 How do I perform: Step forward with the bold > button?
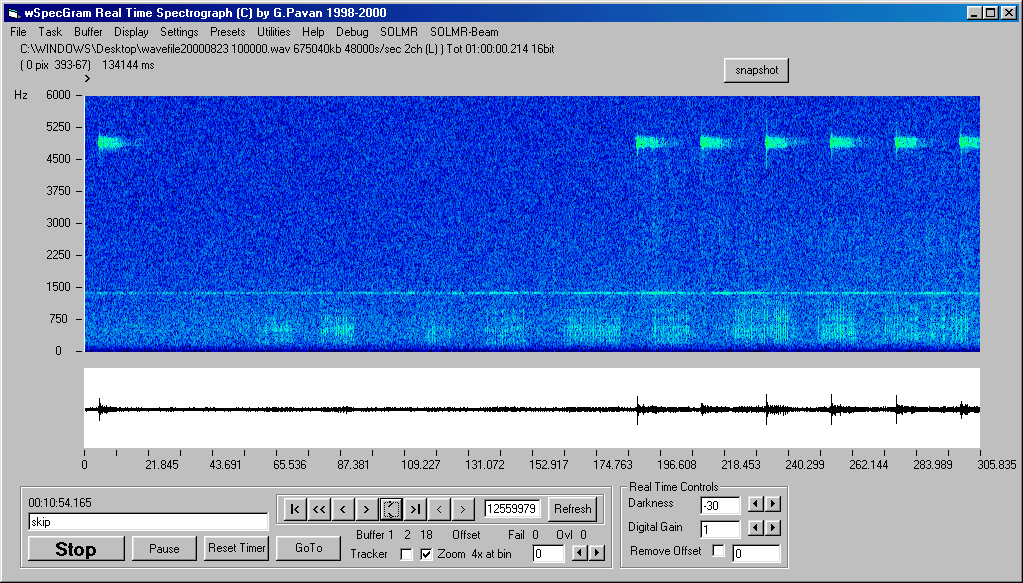coord(367,509)
